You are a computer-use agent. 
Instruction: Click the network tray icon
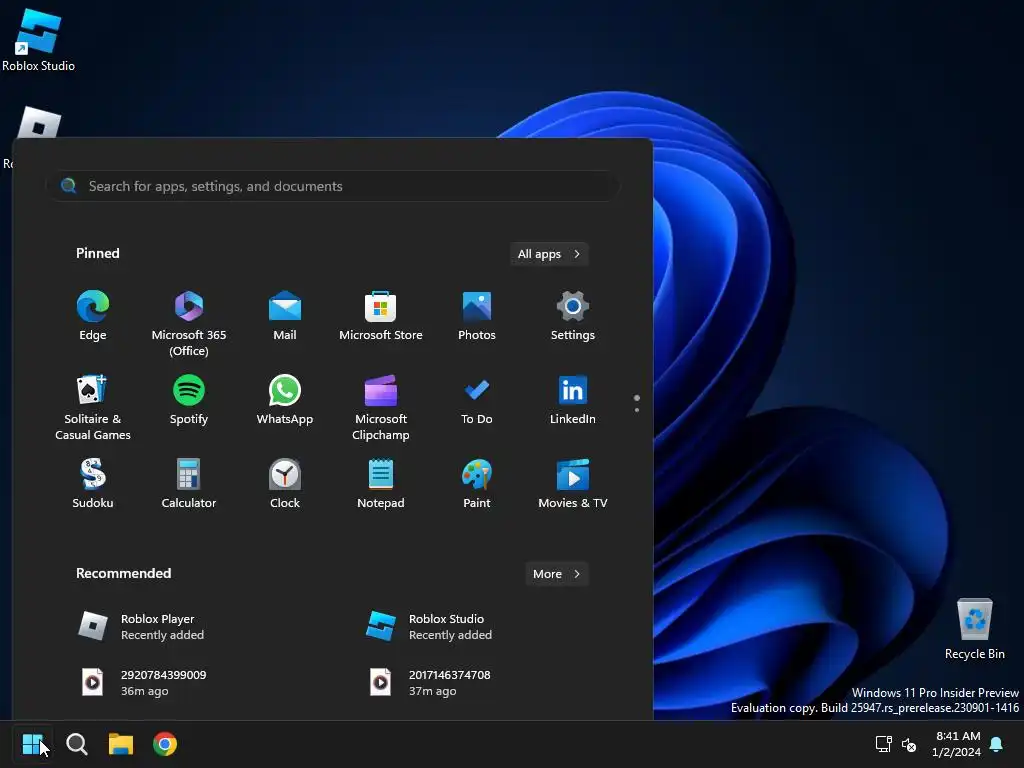pyautogui.click(x=884, y=744)
